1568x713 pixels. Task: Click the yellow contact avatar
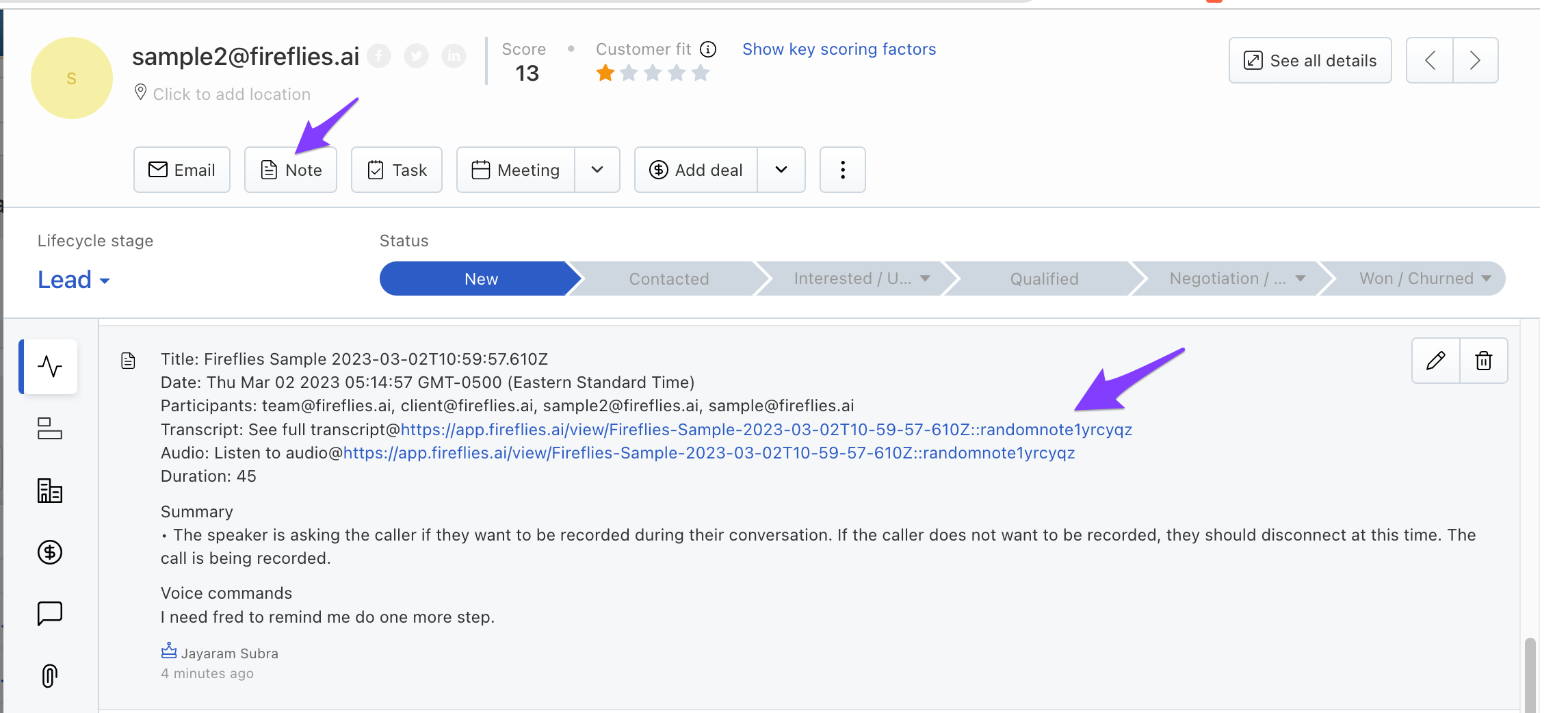(x=72, y=78)
